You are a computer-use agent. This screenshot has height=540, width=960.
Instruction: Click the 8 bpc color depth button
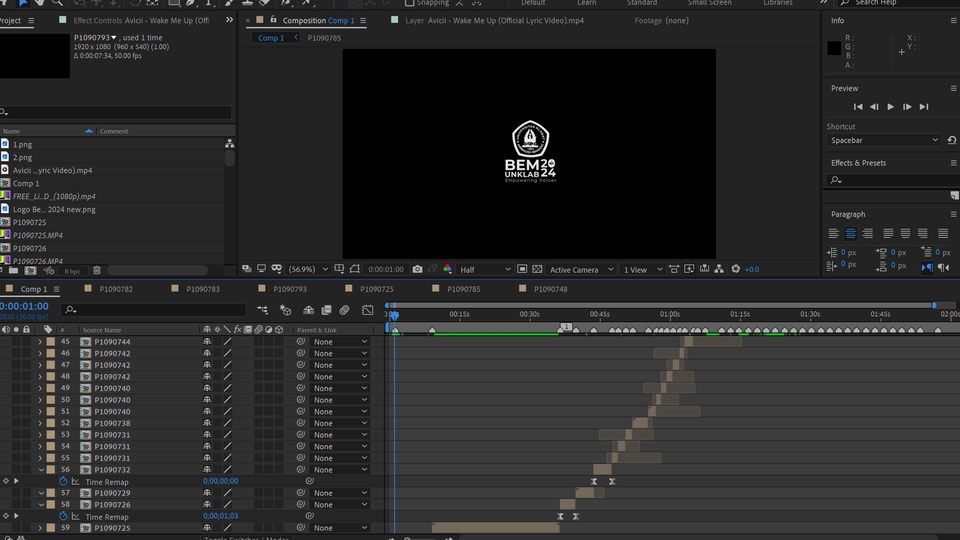click(72, 270)
